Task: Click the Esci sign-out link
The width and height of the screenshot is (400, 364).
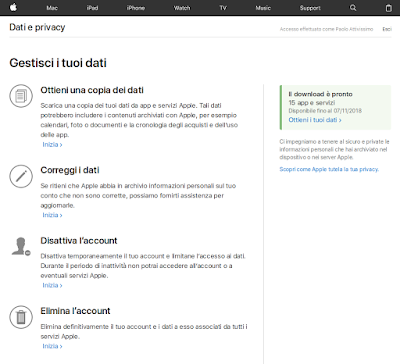Action: (x=387, y=29)
